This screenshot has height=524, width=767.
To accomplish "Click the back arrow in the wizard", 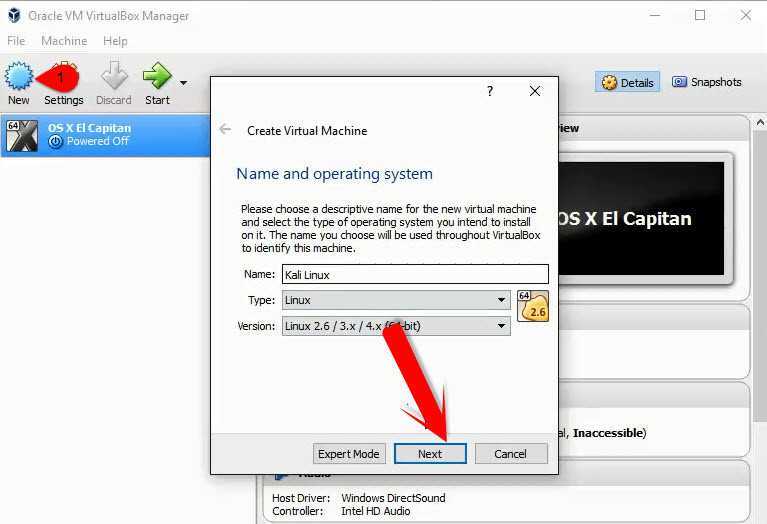I will [x=226, y=129].
